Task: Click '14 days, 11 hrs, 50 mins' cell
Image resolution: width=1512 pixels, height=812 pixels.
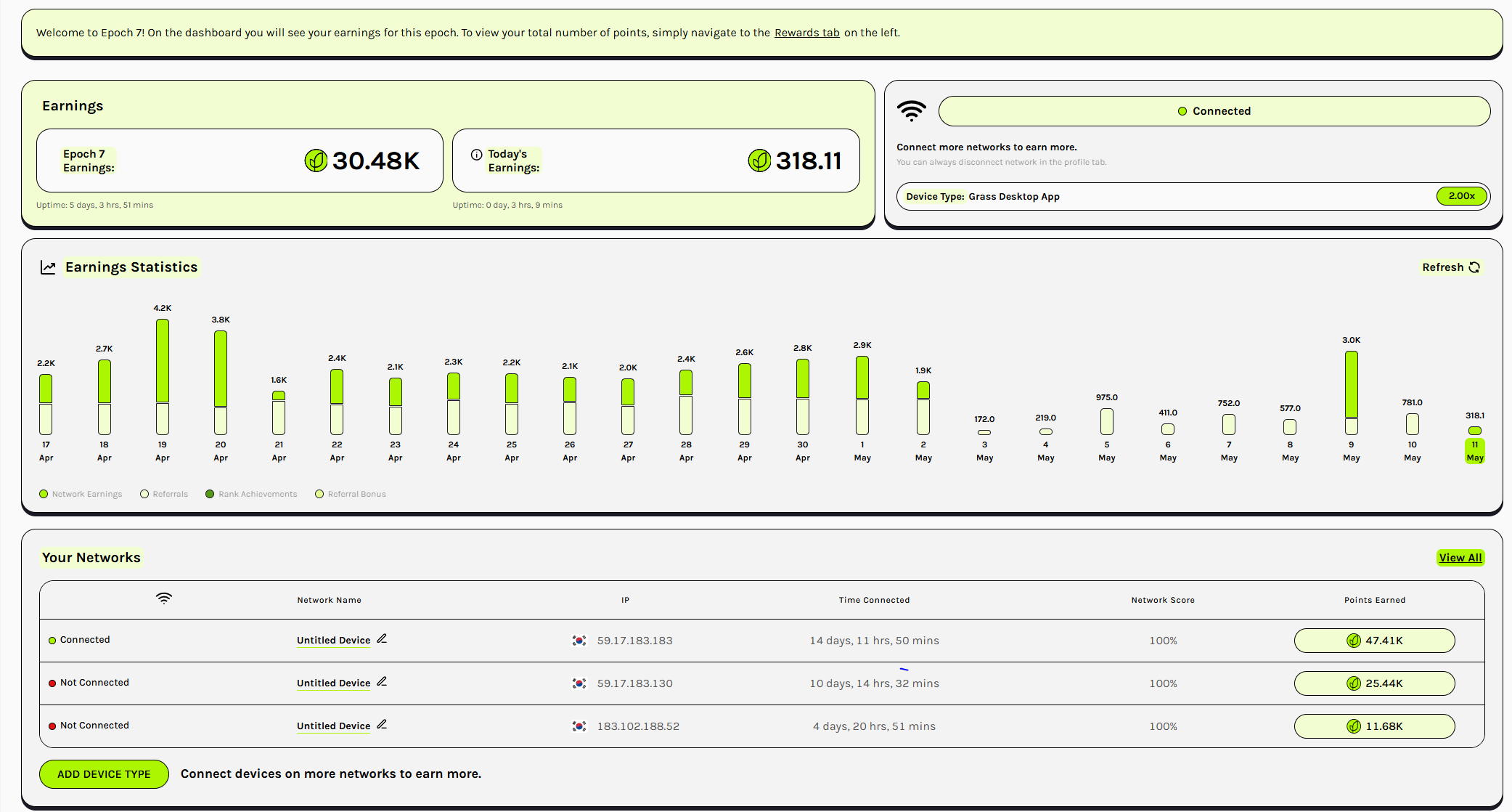Action: [x=874, y=641]
